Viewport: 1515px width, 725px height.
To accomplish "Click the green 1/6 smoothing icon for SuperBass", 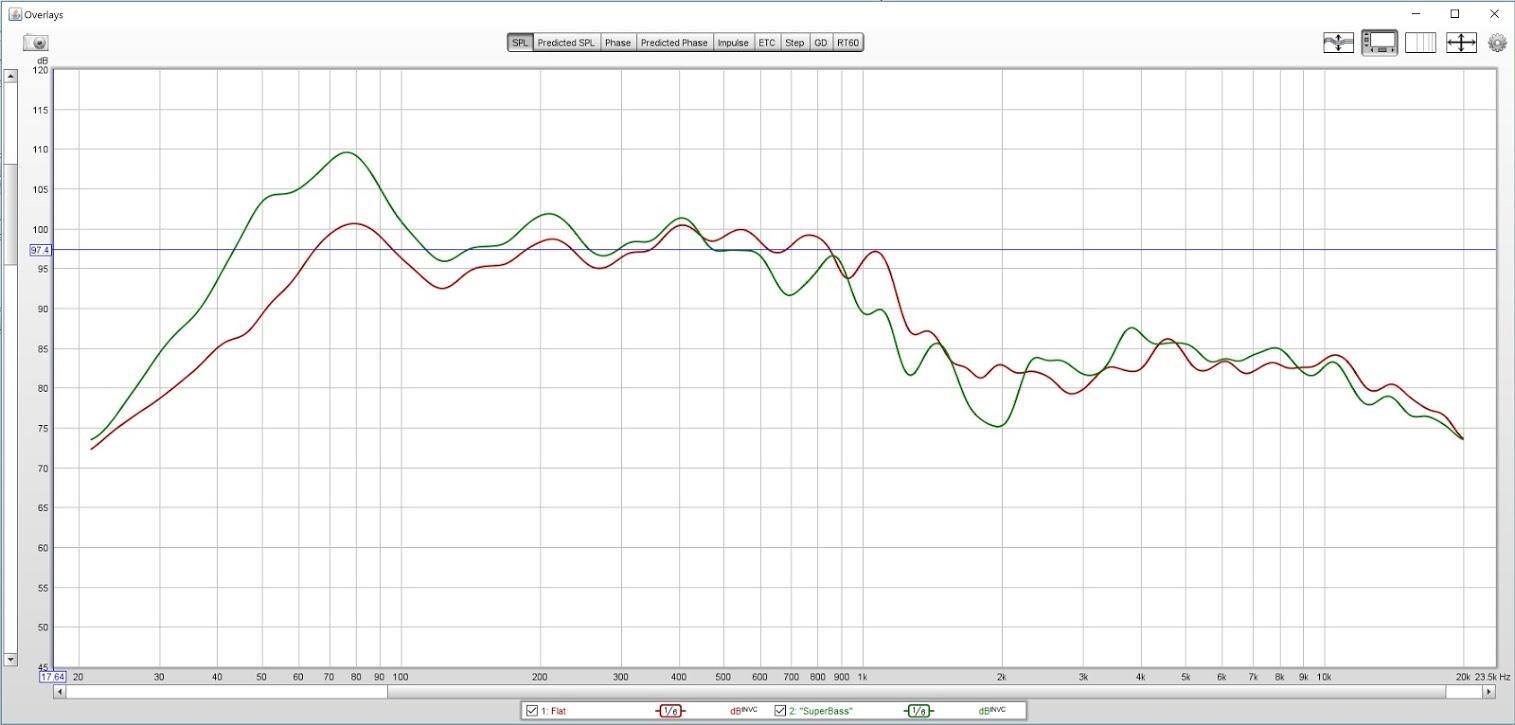I will (x=918, y=711).
